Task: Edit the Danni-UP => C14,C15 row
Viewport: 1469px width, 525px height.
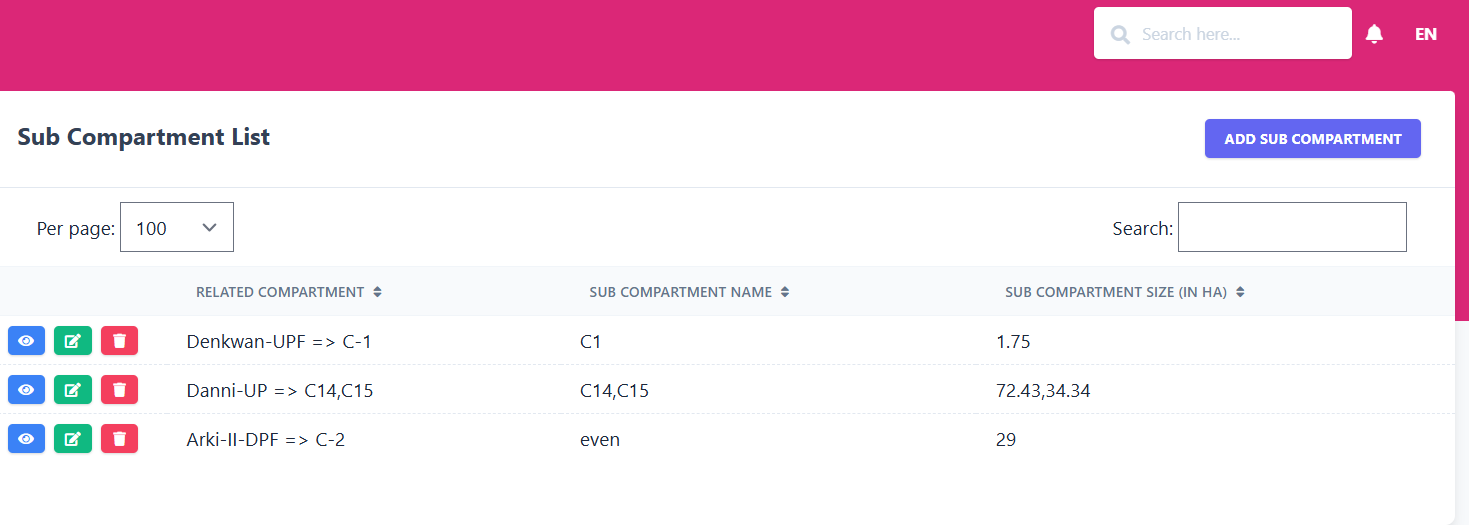Action: (x=72, y=390)
